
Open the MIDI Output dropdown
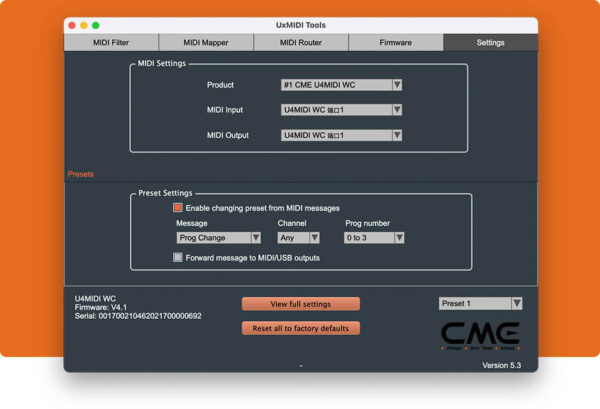pyautogui.click(x=341, y=135)
